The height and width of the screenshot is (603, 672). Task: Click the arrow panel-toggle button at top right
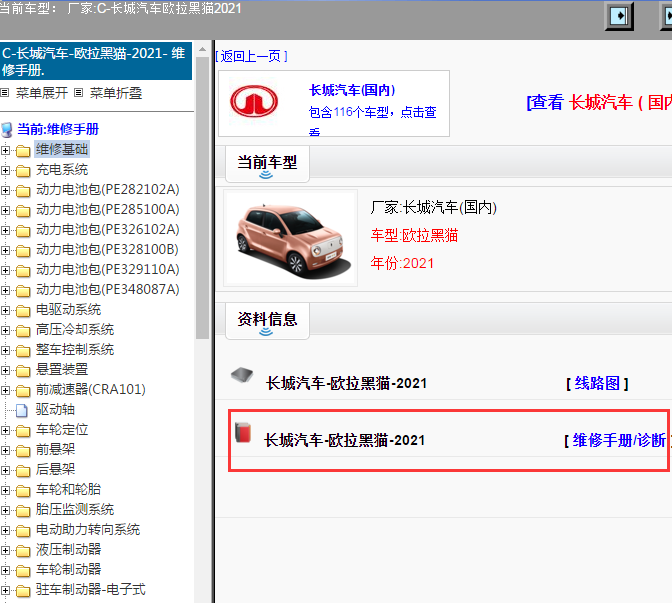point(619,16)
